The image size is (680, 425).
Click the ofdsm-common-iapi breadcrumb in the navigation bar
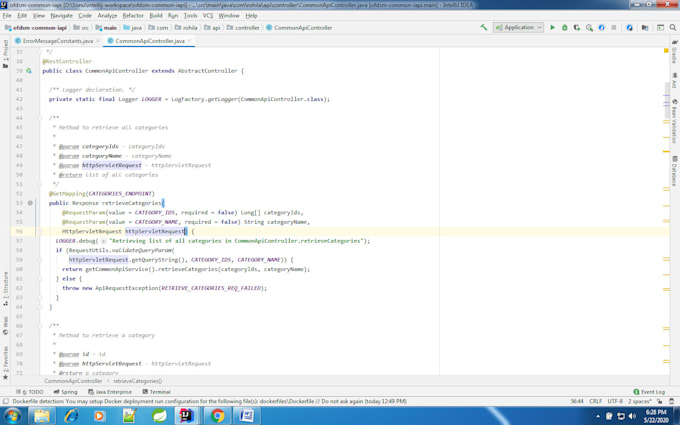tap(36, 27)
